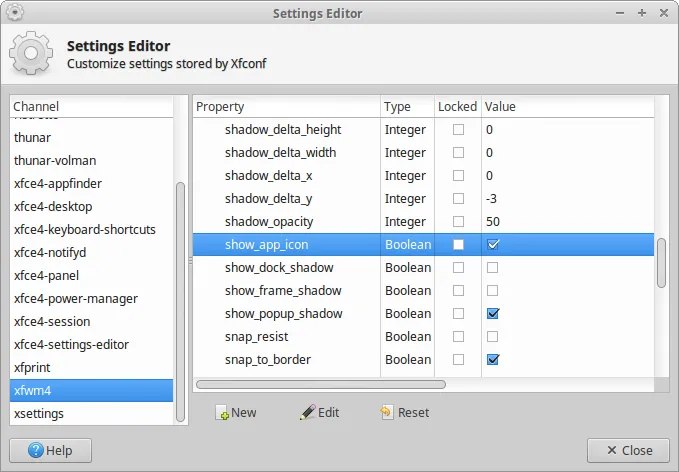679x472 pixels.
Task: Toggle show_app_icon value checkbox
Action: tap(493, 245)
